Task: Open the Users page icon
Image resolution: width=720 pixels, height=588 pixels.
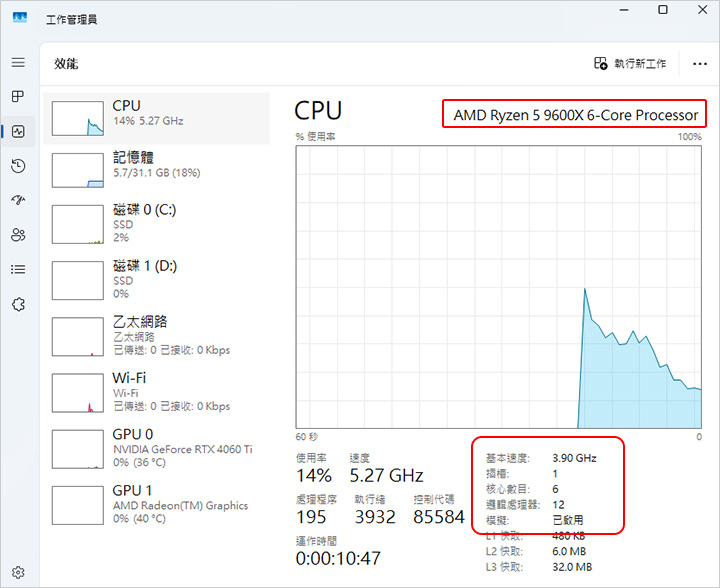Action: tap(18, 235)
